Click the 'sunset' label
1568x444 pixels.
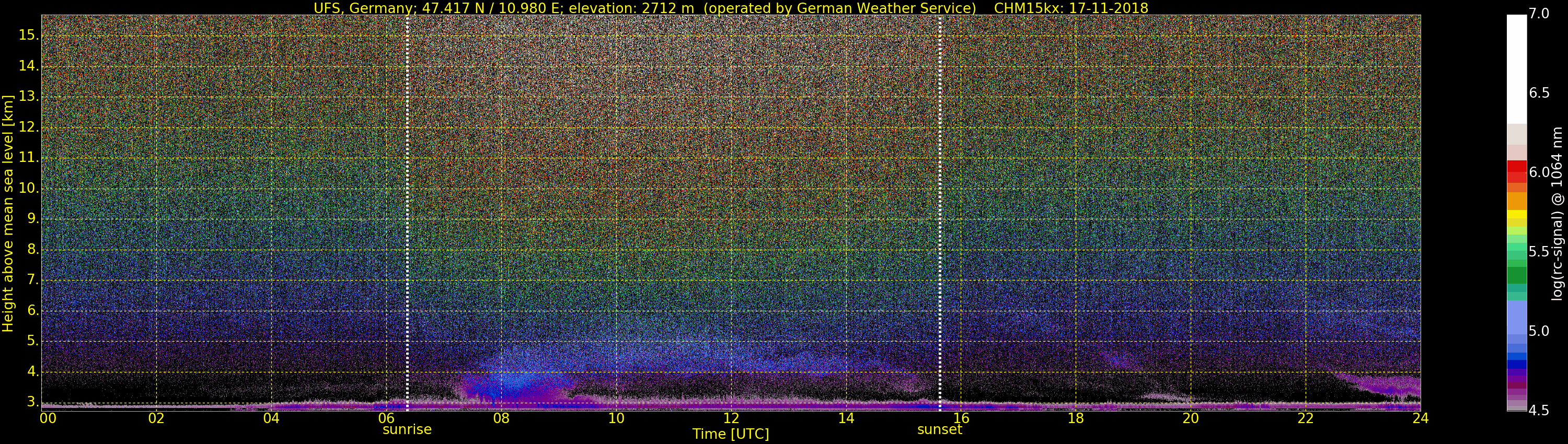click(x=940, y=429)
